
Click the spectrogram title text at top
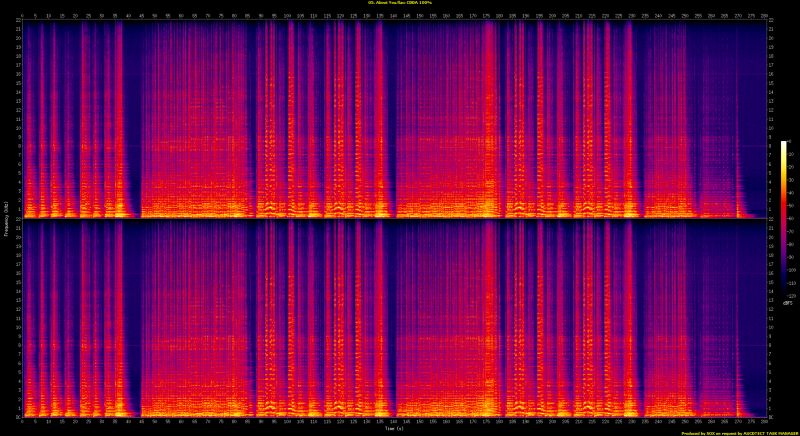[x=400, y=4]
